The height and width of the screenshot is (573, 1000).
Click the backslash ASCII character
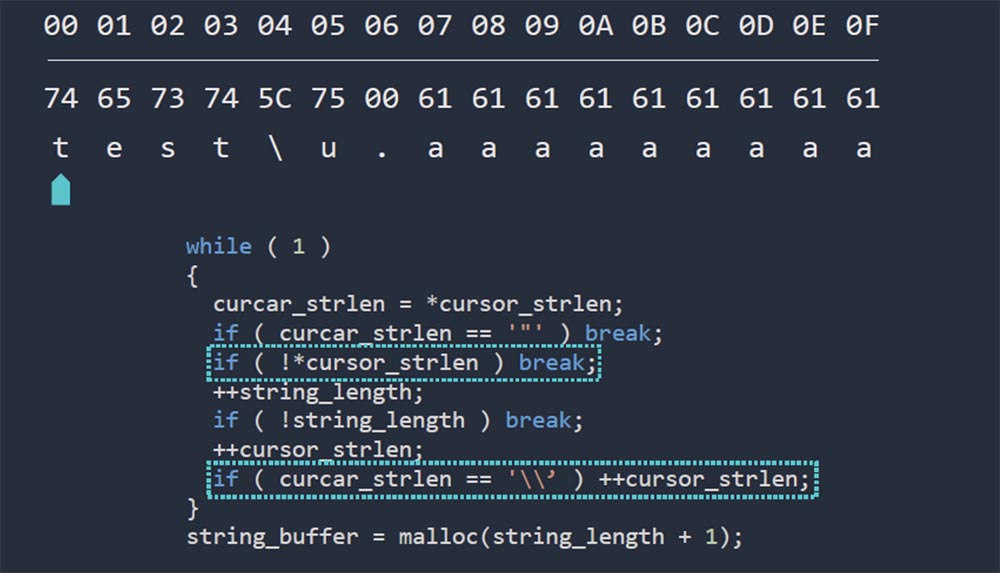276,148
